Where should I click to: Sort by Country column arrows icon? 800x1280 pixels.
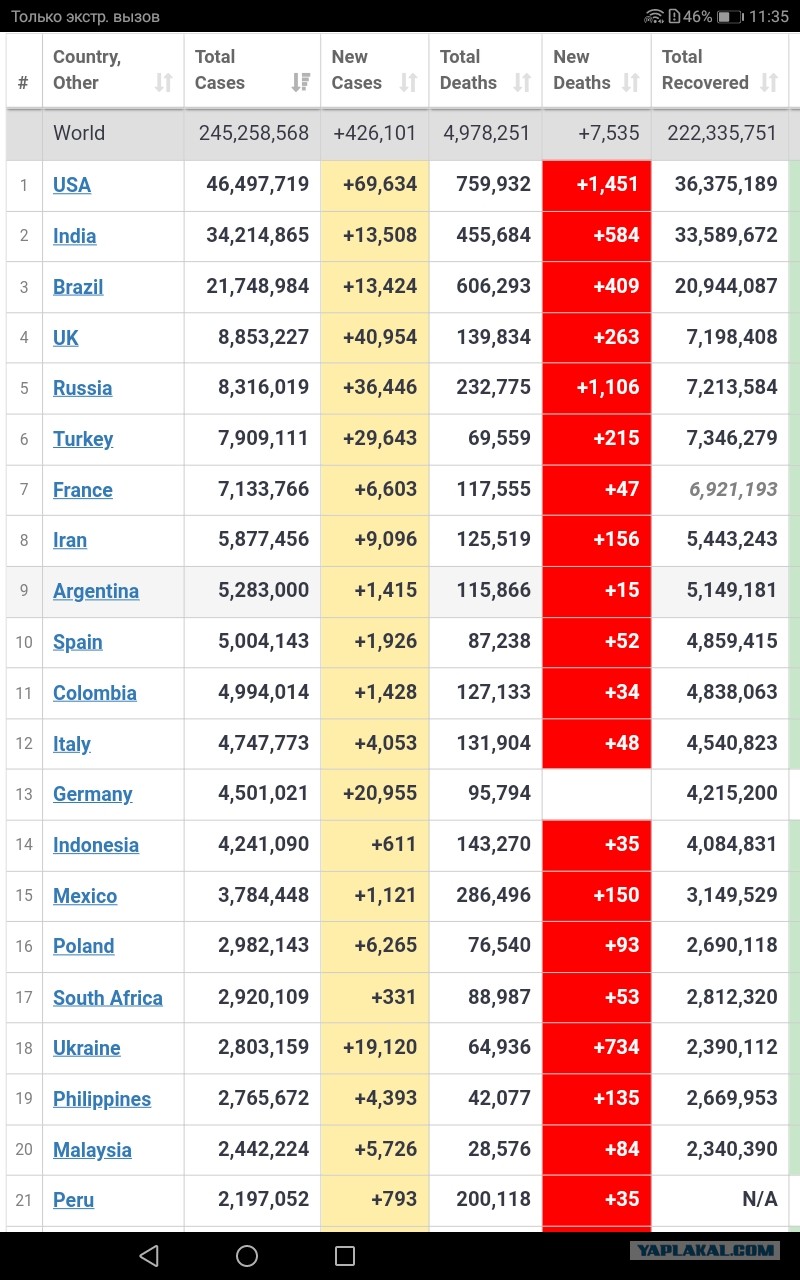point(164,83)
